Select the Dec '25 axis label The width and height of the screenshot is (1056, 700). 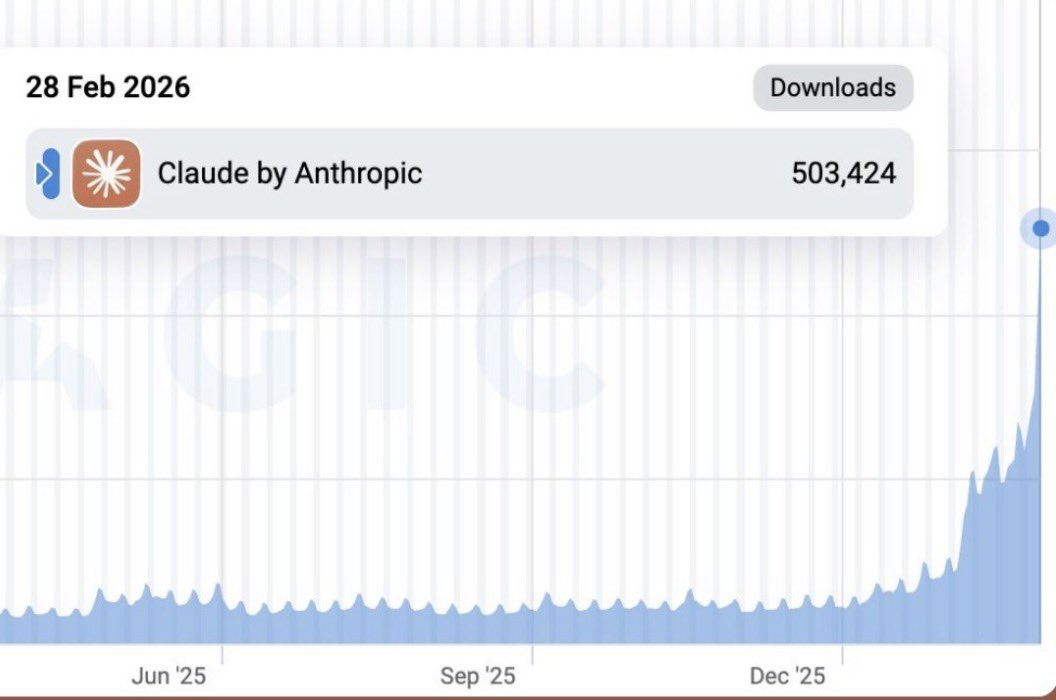point(787,676)
